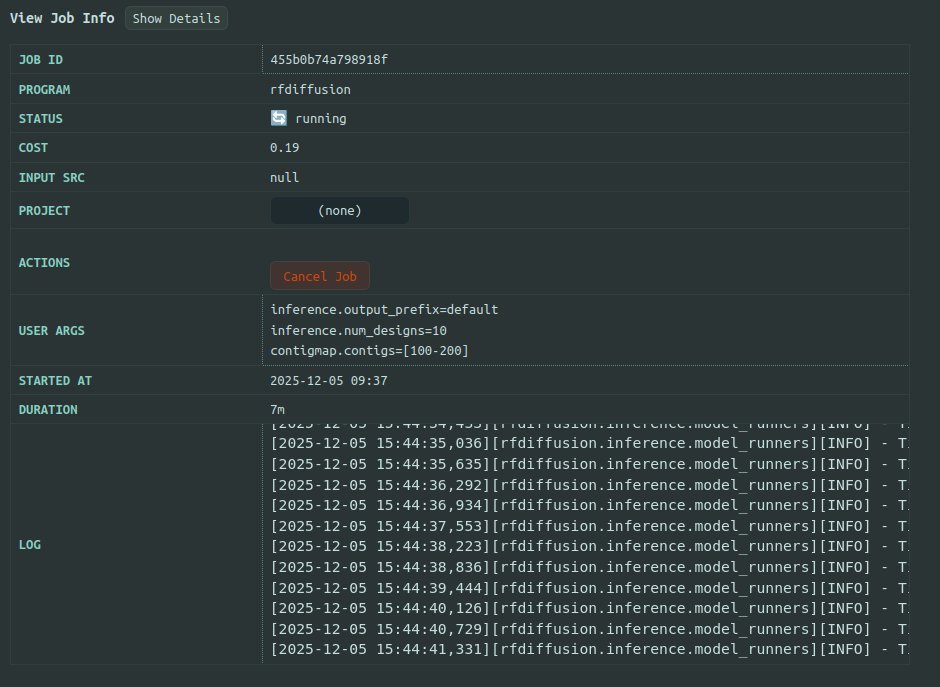
Task: Click the STARTED AT row label
Action: tap(55, 381)
